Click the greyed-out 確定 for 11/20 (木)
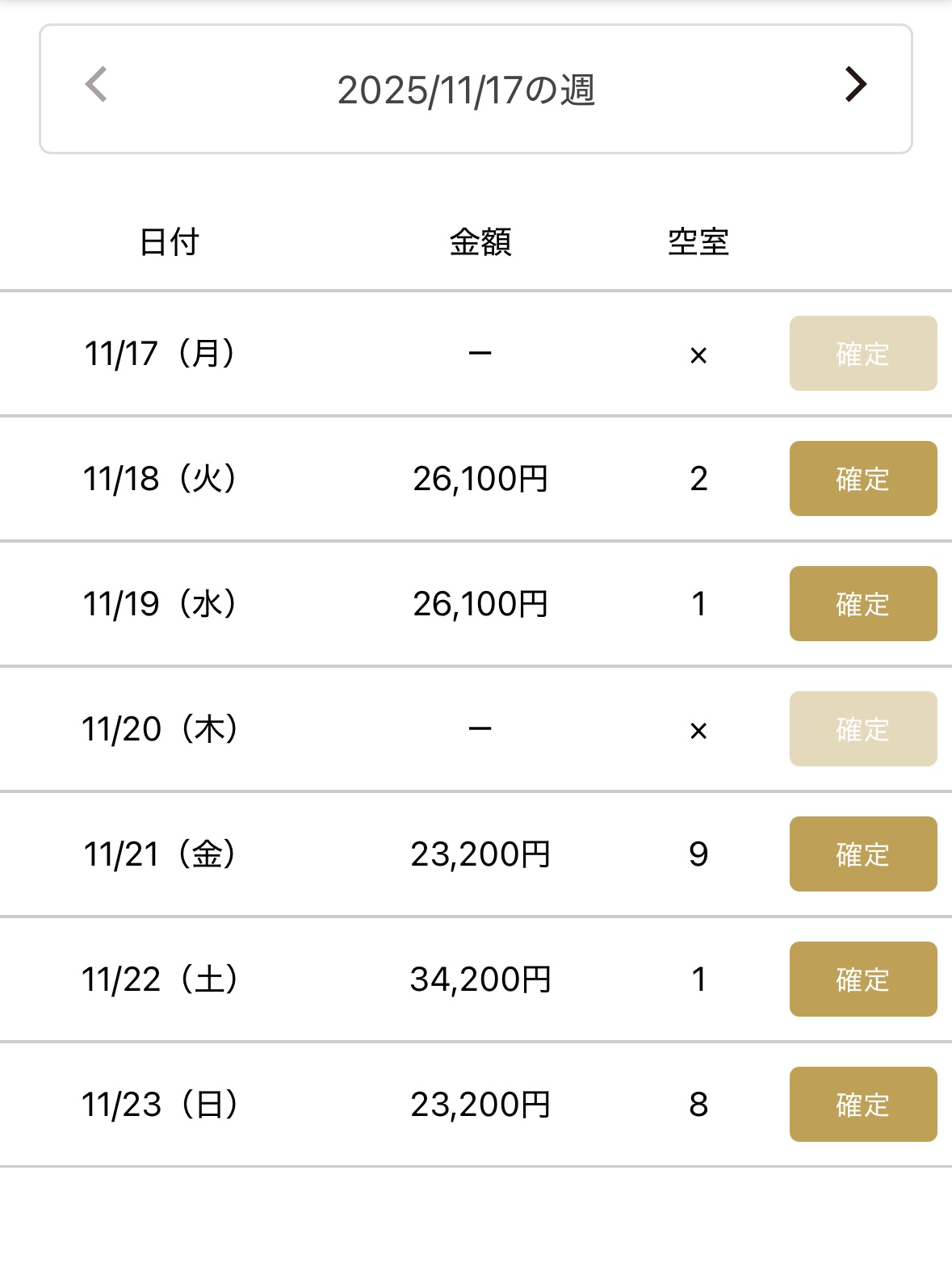The width and height of the screenshot is (952, 1267). point(862,729)
